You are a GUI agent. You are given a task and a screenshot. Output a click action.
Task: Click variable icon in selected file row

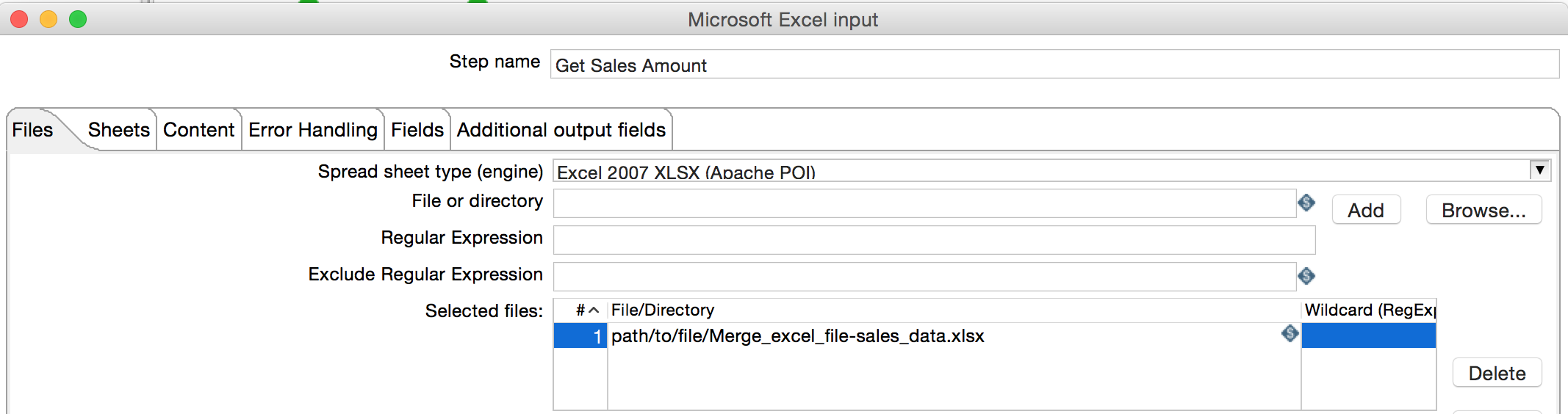tap(1290, 334)
